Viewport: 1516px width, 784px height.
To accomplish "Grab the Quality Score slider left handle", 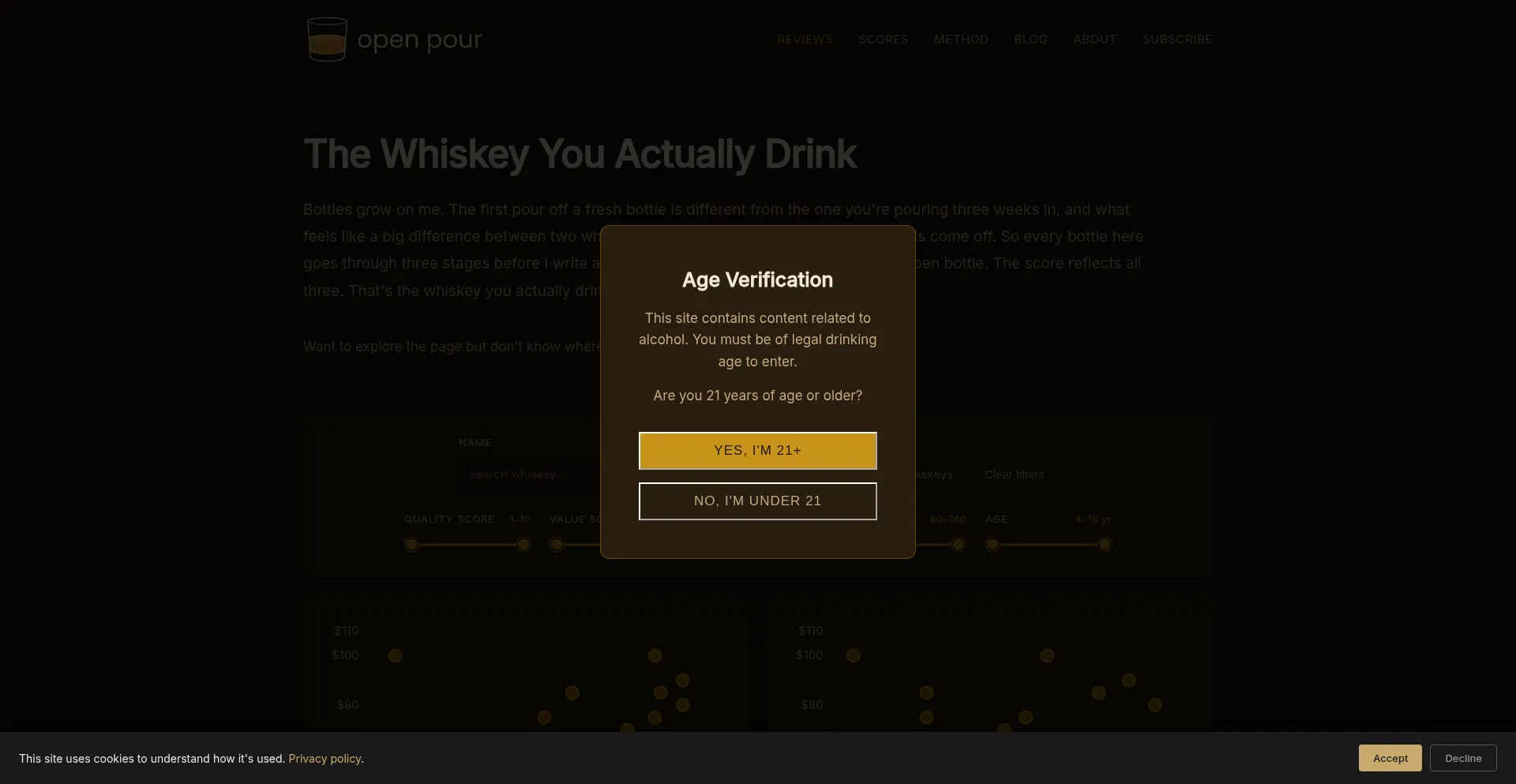I will pos(411,544).
